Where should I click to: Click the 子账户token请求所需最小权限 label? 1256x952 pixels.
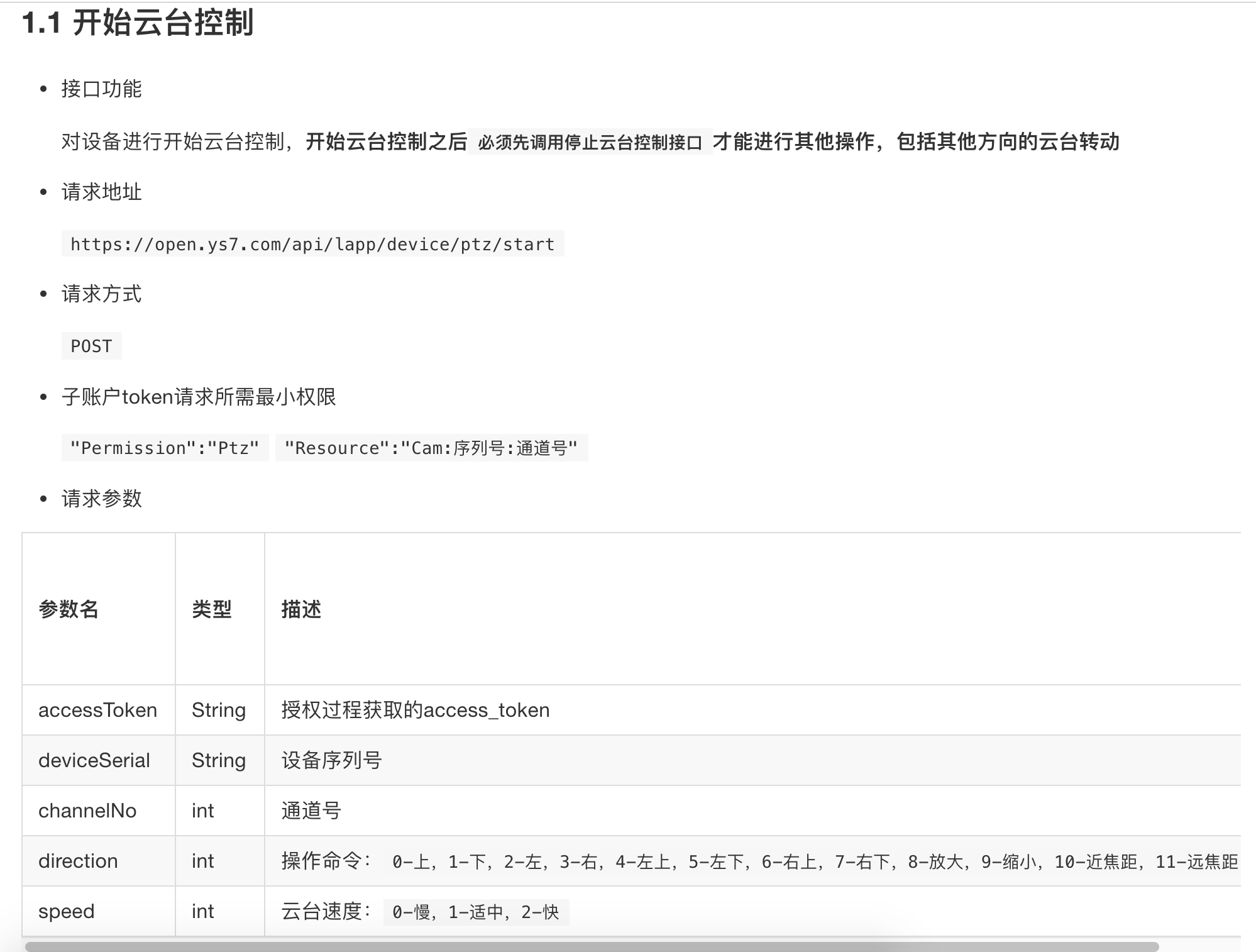pyautogui.click(x=199, y=397)
